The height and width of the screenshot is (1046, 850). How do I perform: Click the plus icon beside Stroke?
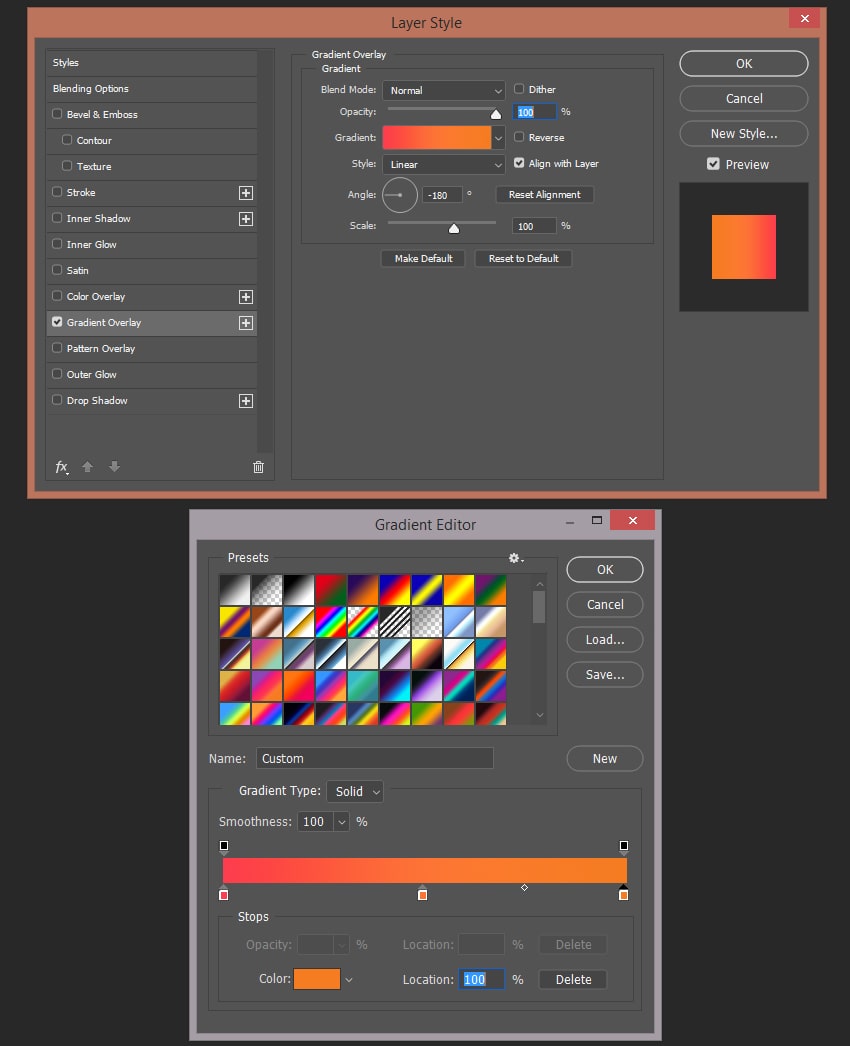[x=246, y=193]
